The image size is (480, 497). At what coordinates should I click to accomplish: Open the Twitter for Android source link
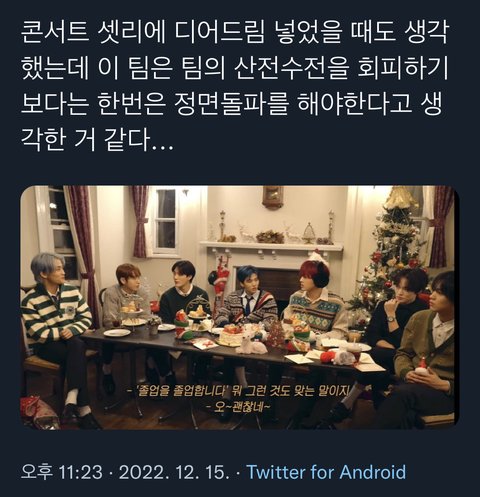[x=326, y=472]
